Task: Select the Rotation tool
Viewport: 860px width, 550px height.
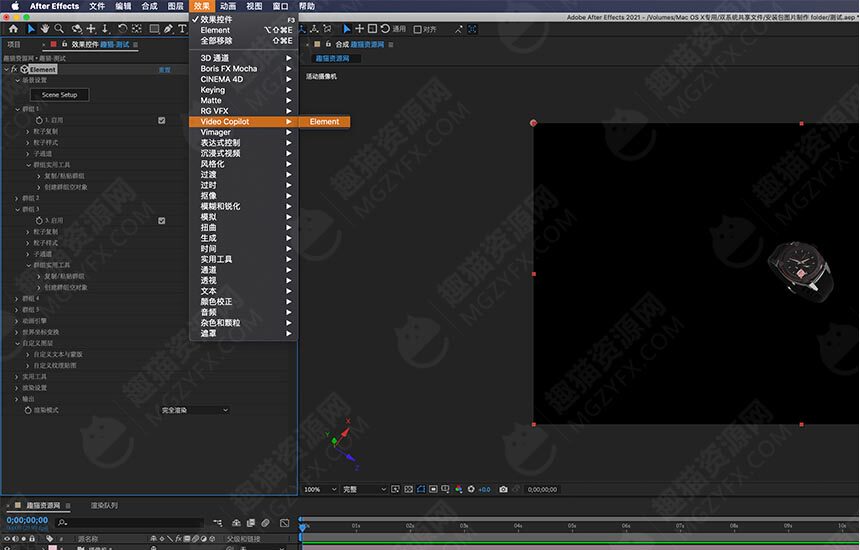Action: tap(122, 29)
